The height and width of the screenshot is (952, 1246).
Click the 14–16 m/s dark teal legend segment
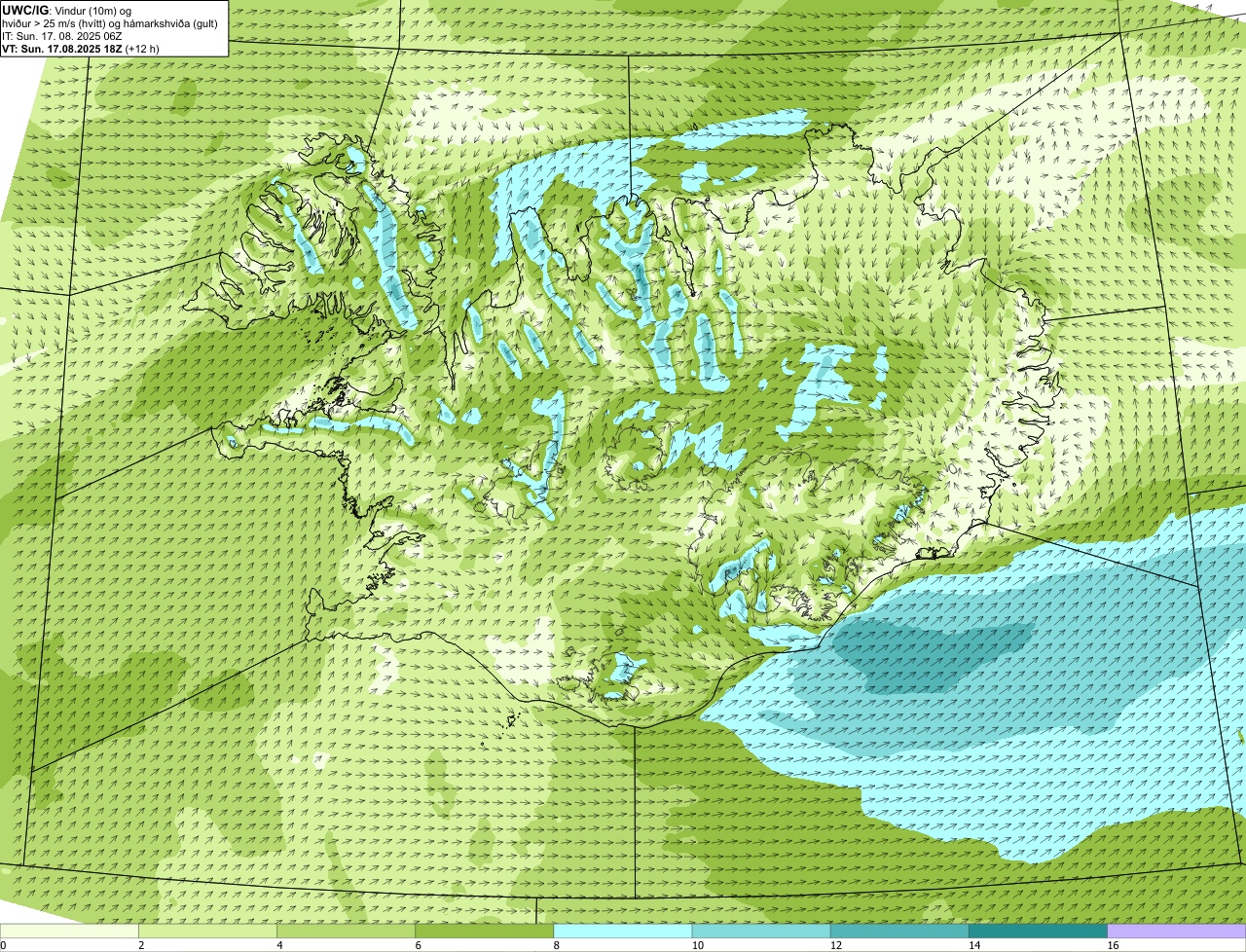1038,931
